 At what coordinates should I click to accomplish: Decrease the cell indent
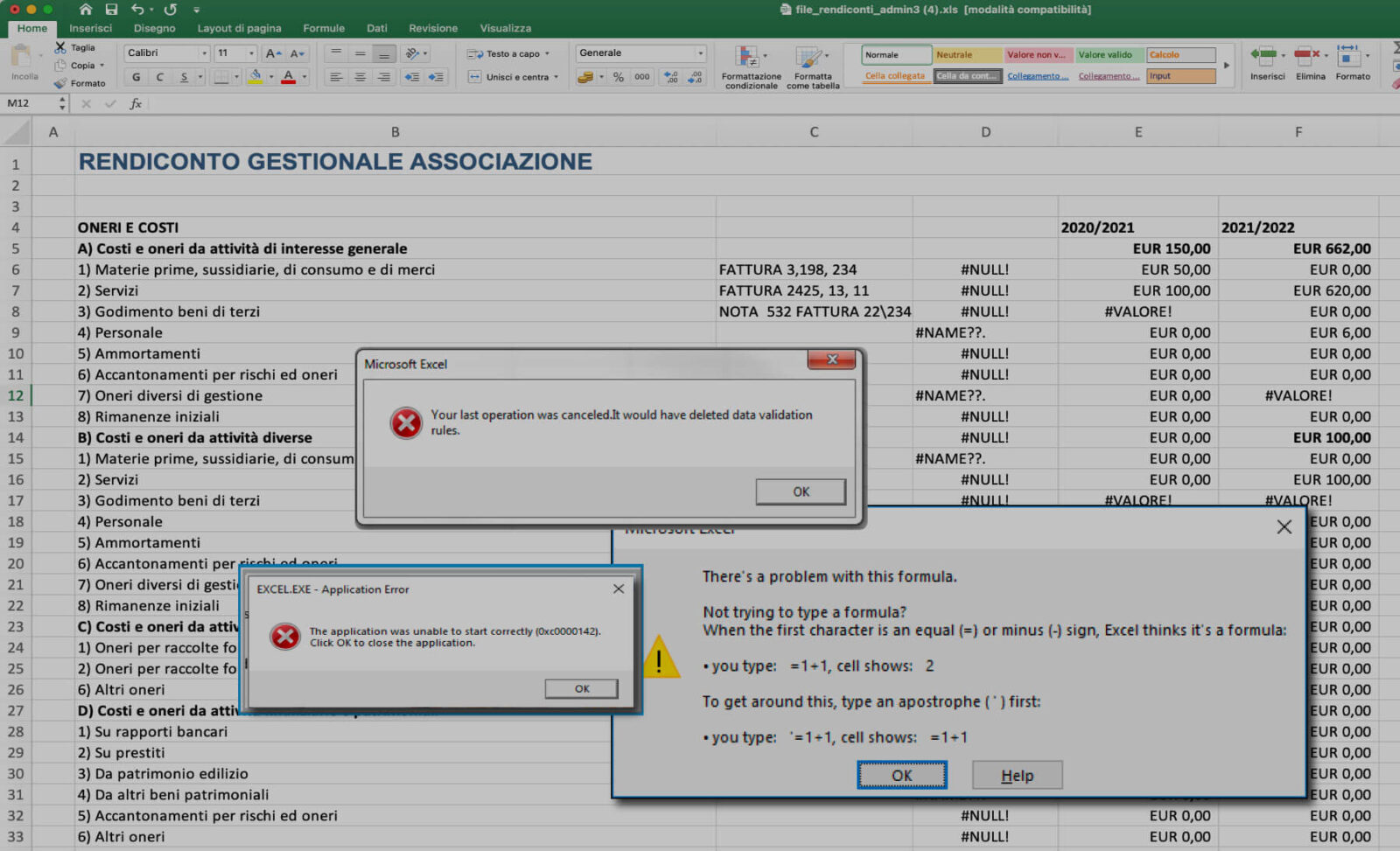[x=411, y=77]
